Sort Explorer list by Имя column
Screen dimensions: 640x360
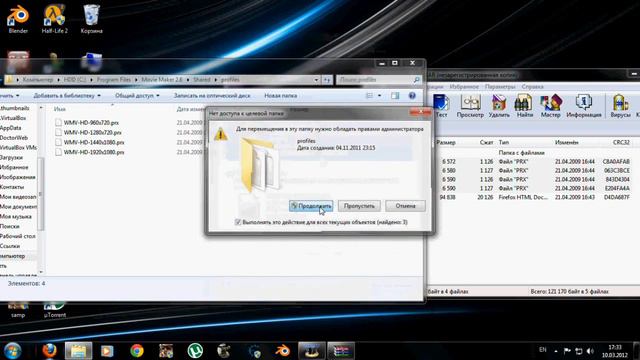click(60, 109)
